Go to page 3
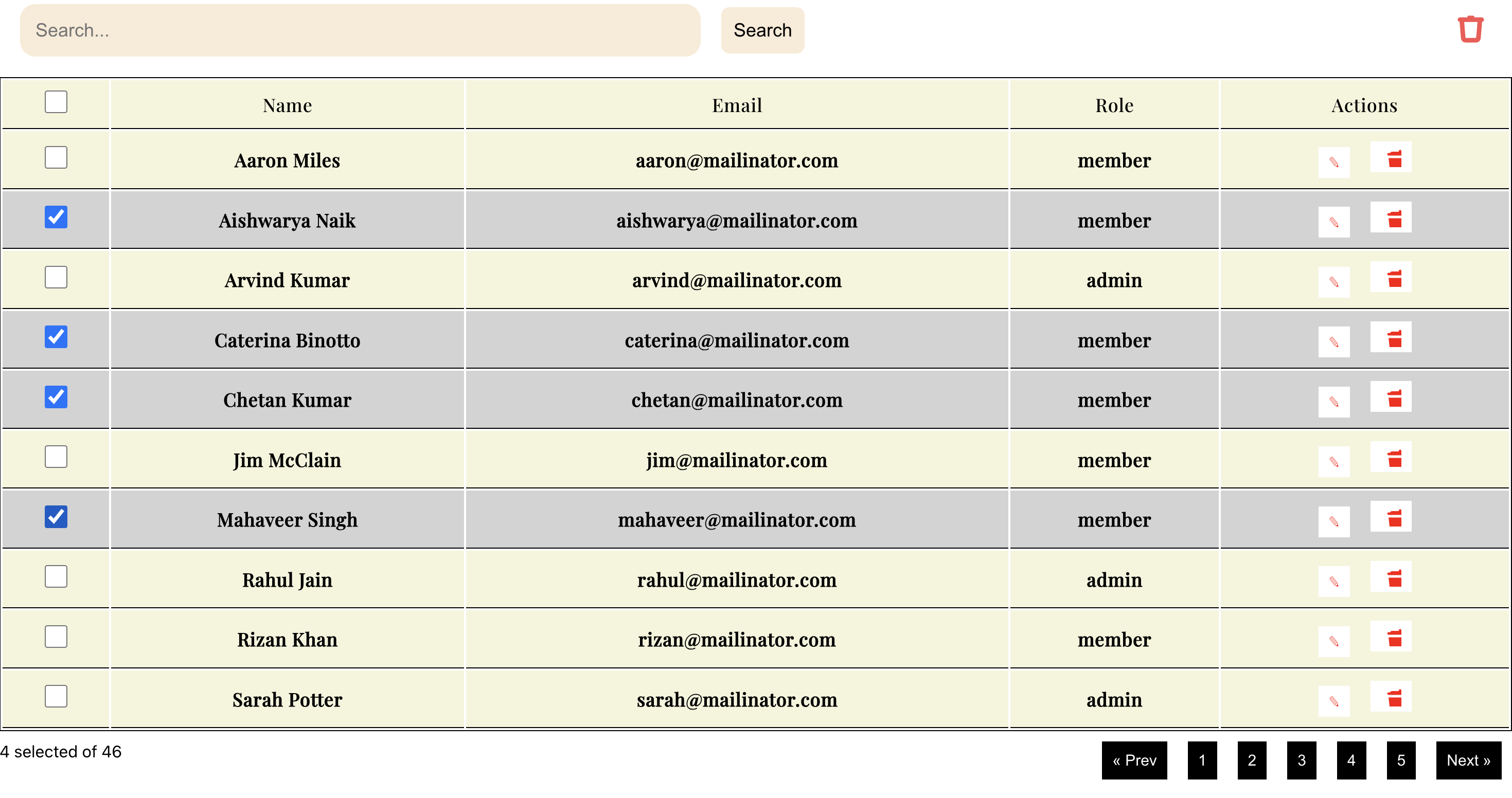The height and width of the screenshot is (798, 1512). (x=1301, y=760)
